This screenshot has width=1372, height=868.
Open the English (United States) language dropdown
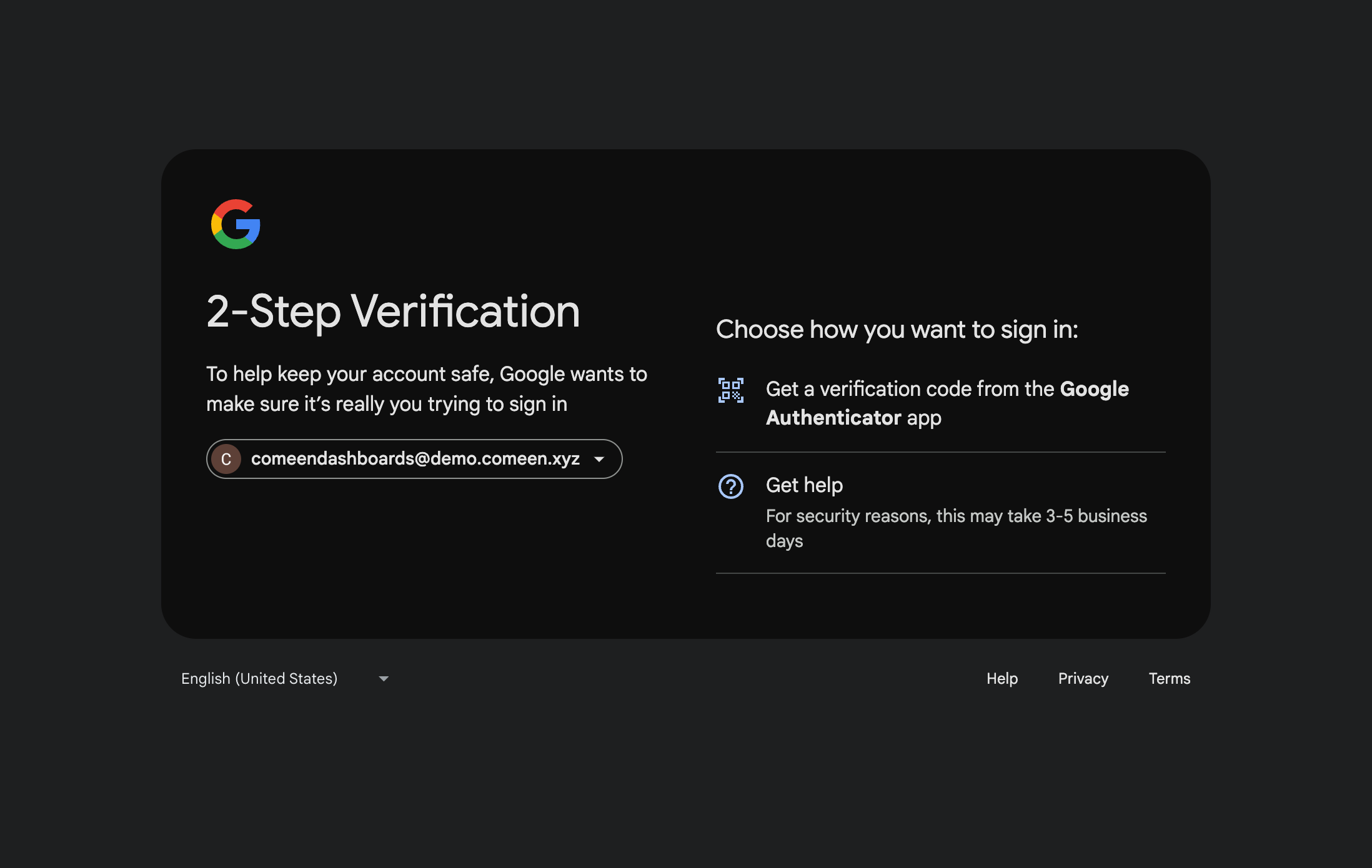tap(285, 678)
